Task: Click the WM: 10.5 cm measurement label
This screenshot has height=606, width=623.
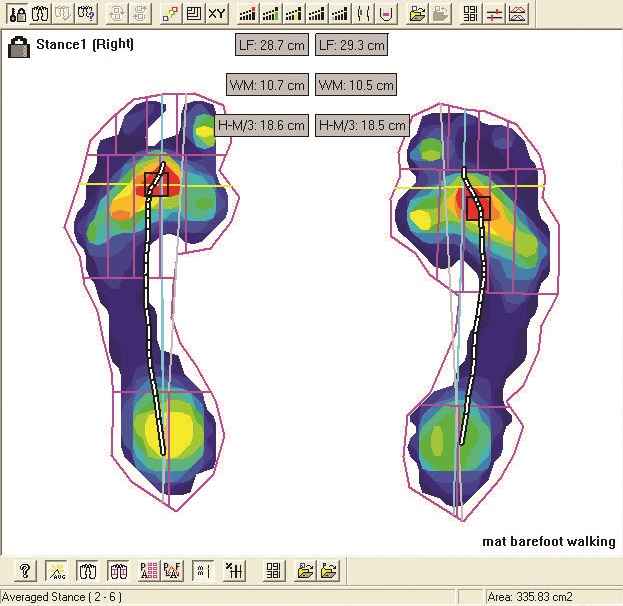Action: (x=355, y=86)
